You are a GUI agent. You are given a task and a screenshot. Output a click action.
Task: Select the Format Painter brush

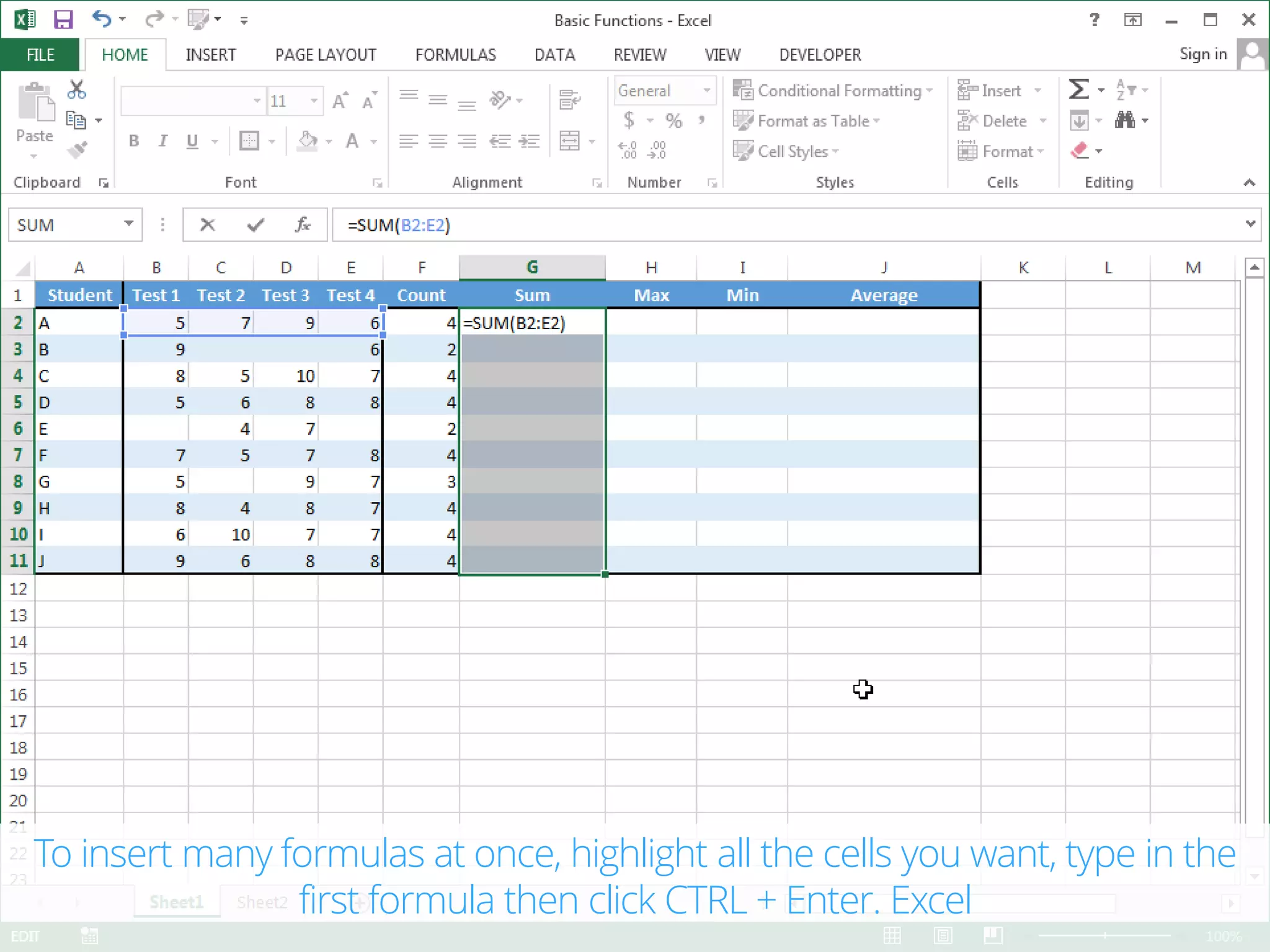[78, 150]
